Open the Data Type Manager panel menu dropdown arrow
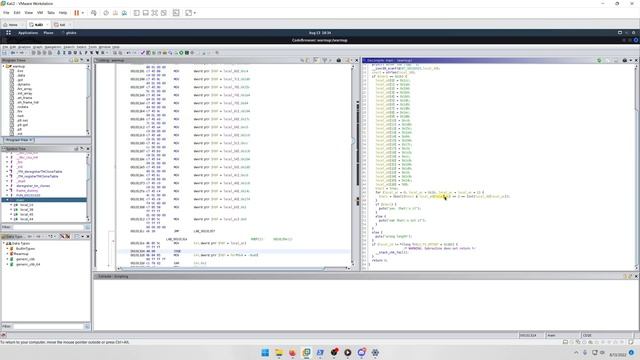Viewport: 640px width, 360px height. point(82,236)
